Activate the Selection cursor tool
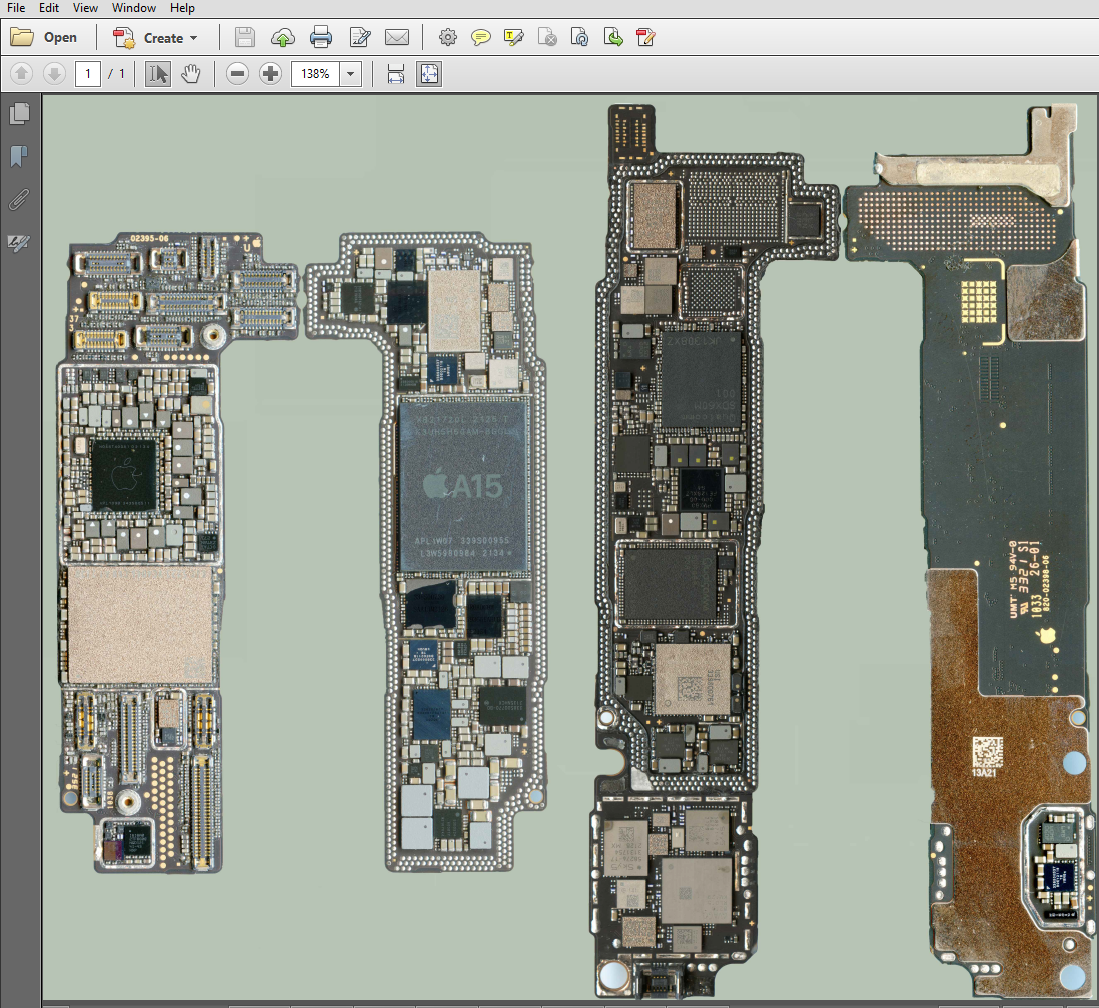This screenshot has height=1008, width=1099. (x=157, y=73)
